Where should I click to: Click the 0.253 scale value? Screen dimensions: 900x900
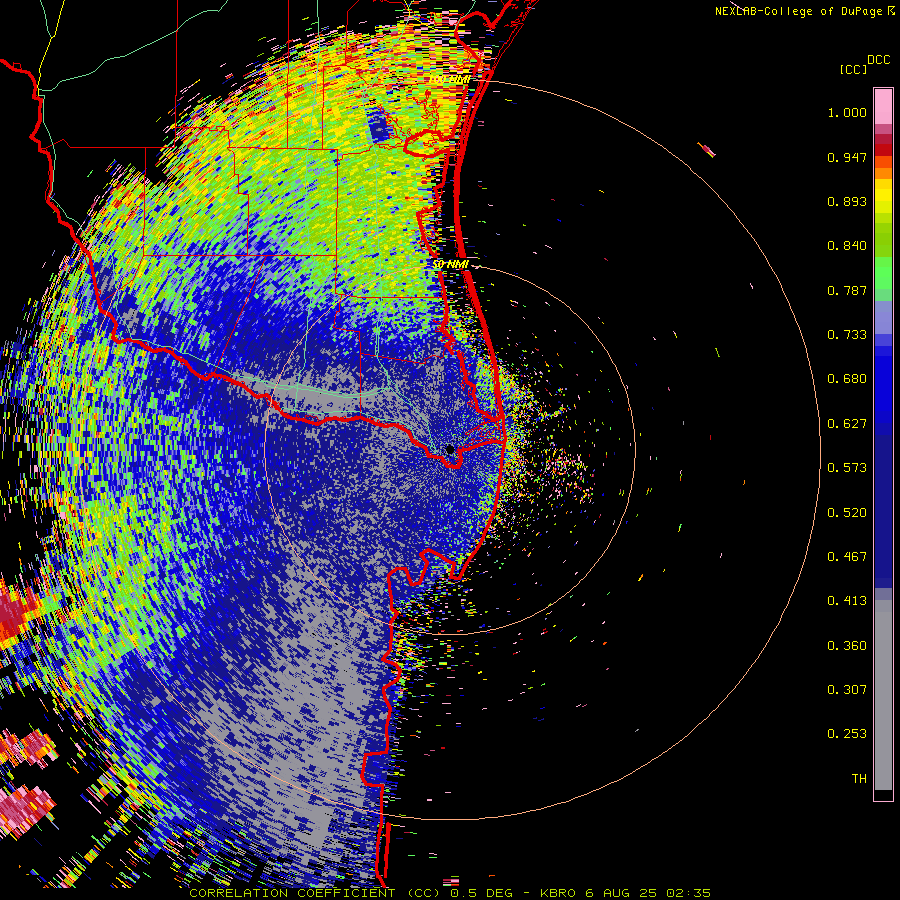847,734
